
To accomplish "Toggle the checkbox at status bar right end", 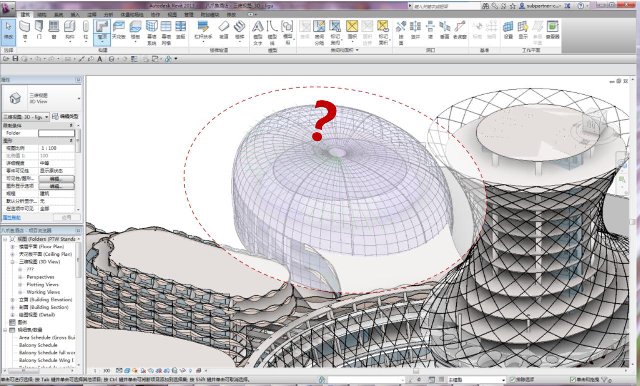I will point(573,380).
